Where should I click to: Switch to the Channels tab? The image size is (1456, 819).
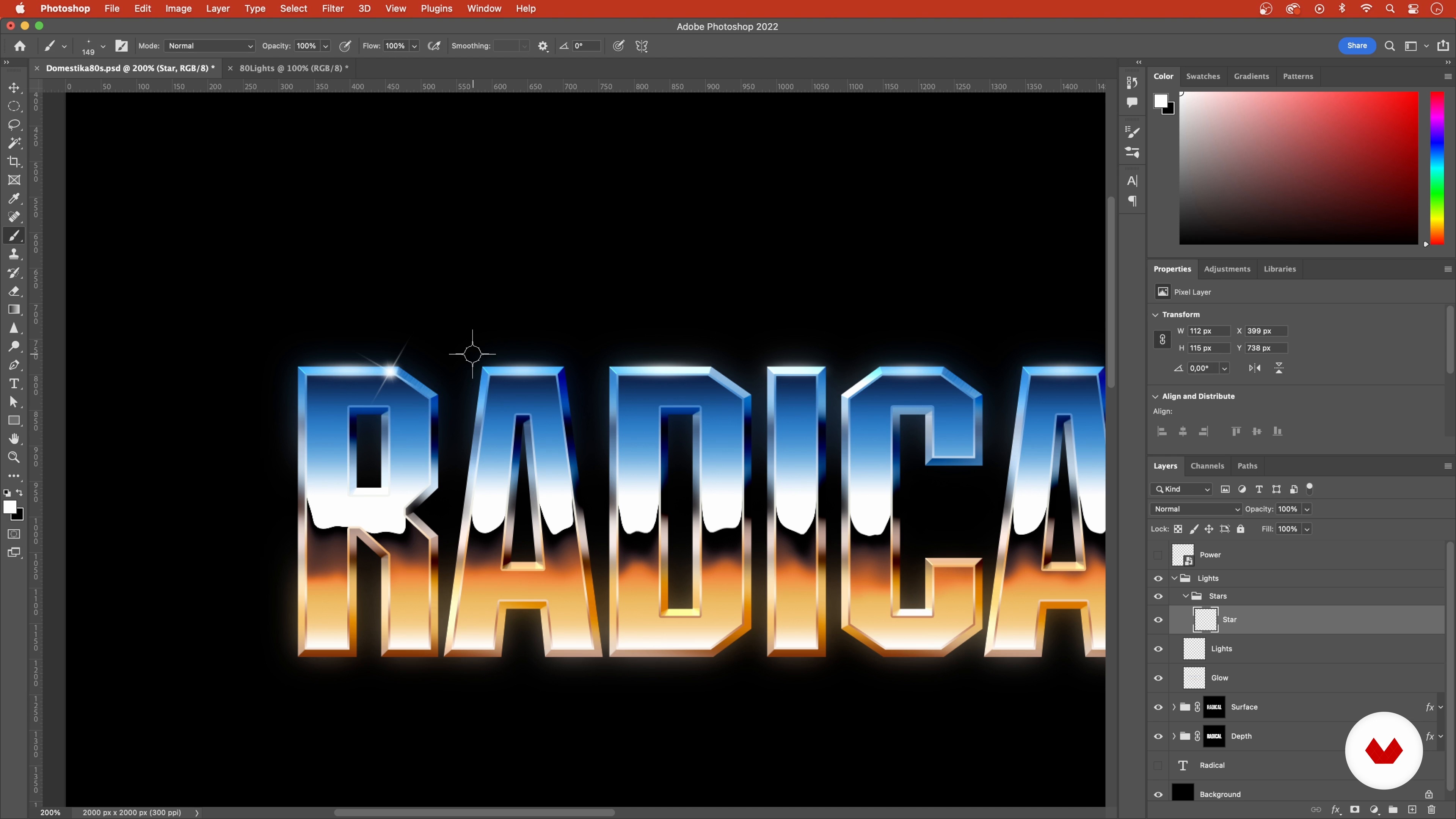[x=1207, y=466]
